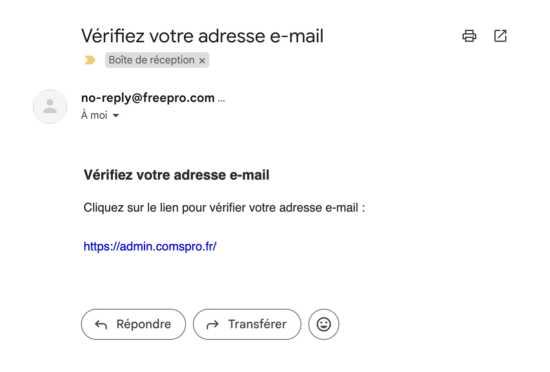Screen dimensions: 550x372
Task: Click the sender's profile avatar
Action: [x=50, y=106]
